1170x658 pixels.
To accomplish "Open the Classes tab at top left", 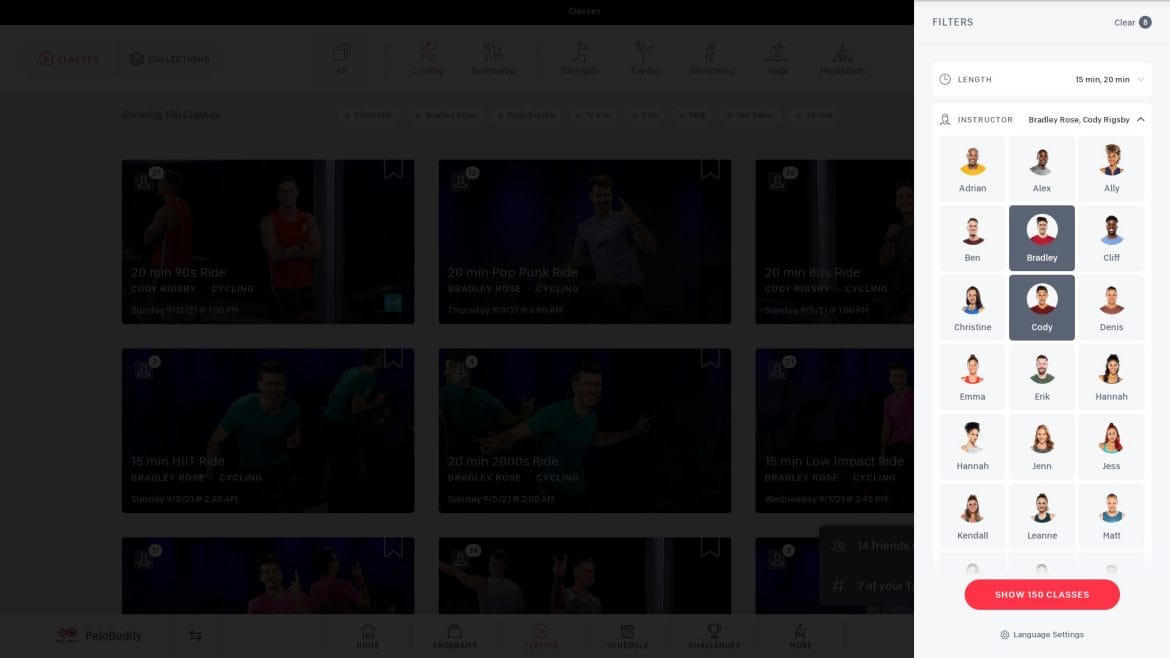I will pyautogui.click(x=69, y=59).
